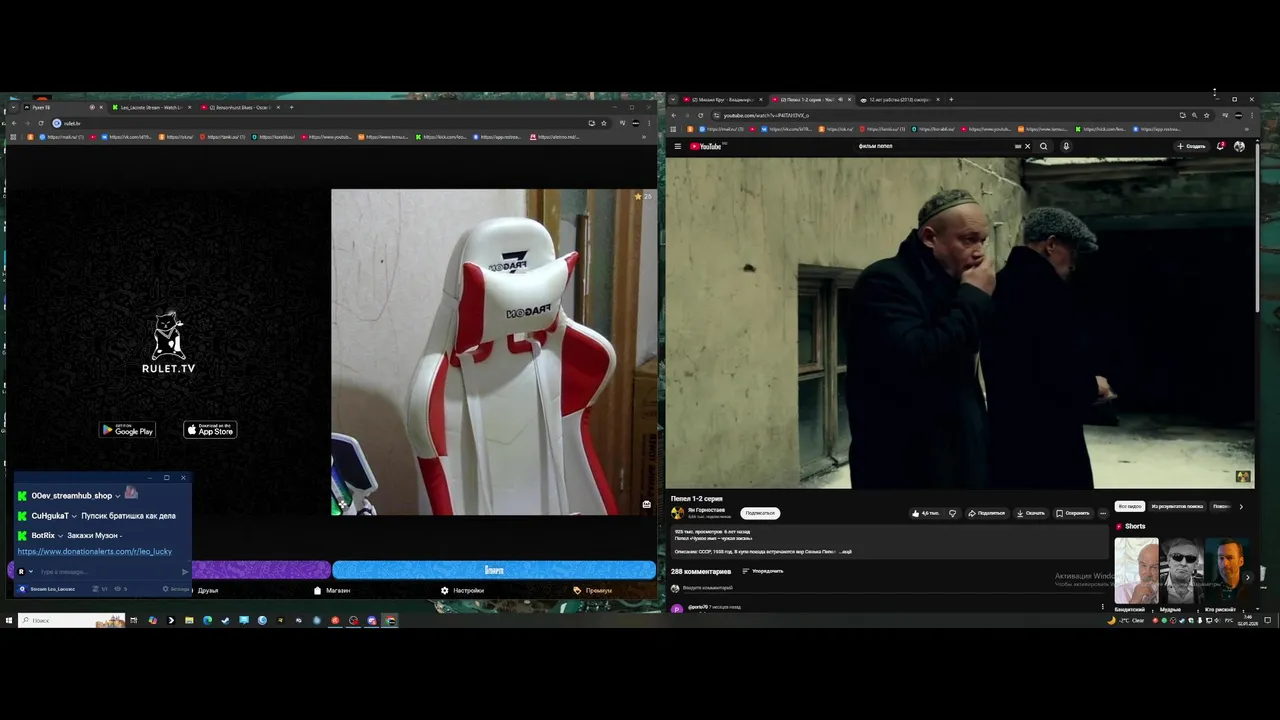
Task: Switch to Leo_Lacoste Stream Kick tab
Action: coord(153,107)
